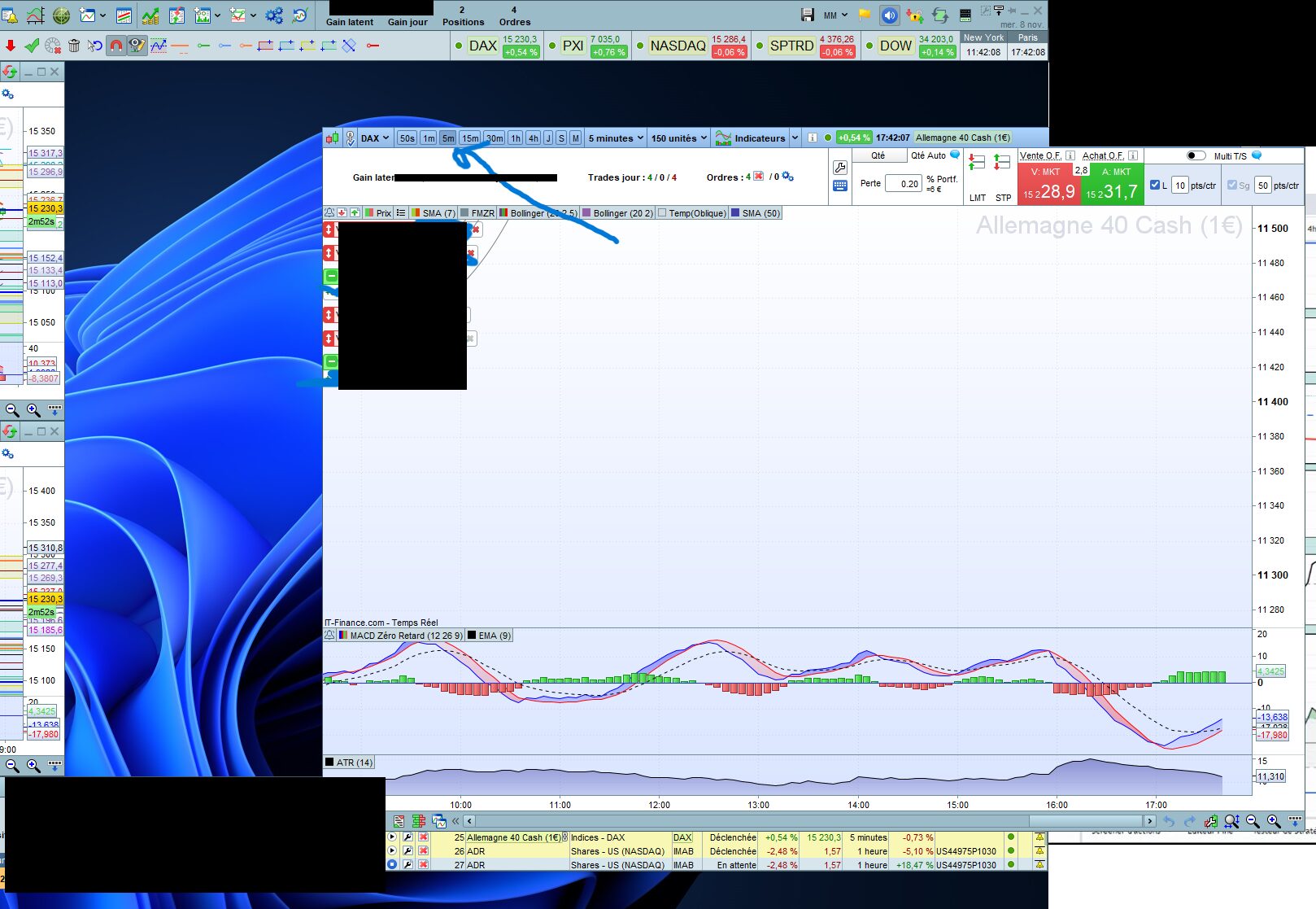
Task: Click the trash can delete tool
Action: 74,46
